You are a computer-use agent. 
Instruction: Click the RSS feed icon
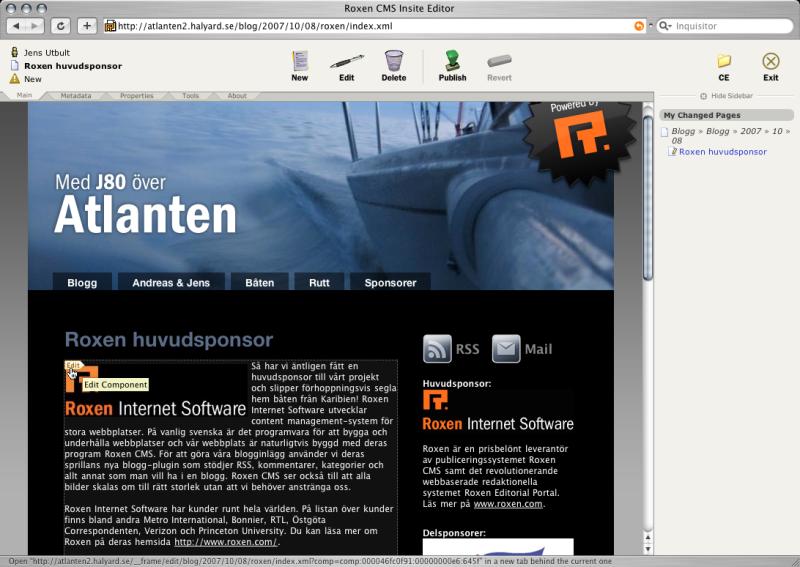[x=437, y=348]
